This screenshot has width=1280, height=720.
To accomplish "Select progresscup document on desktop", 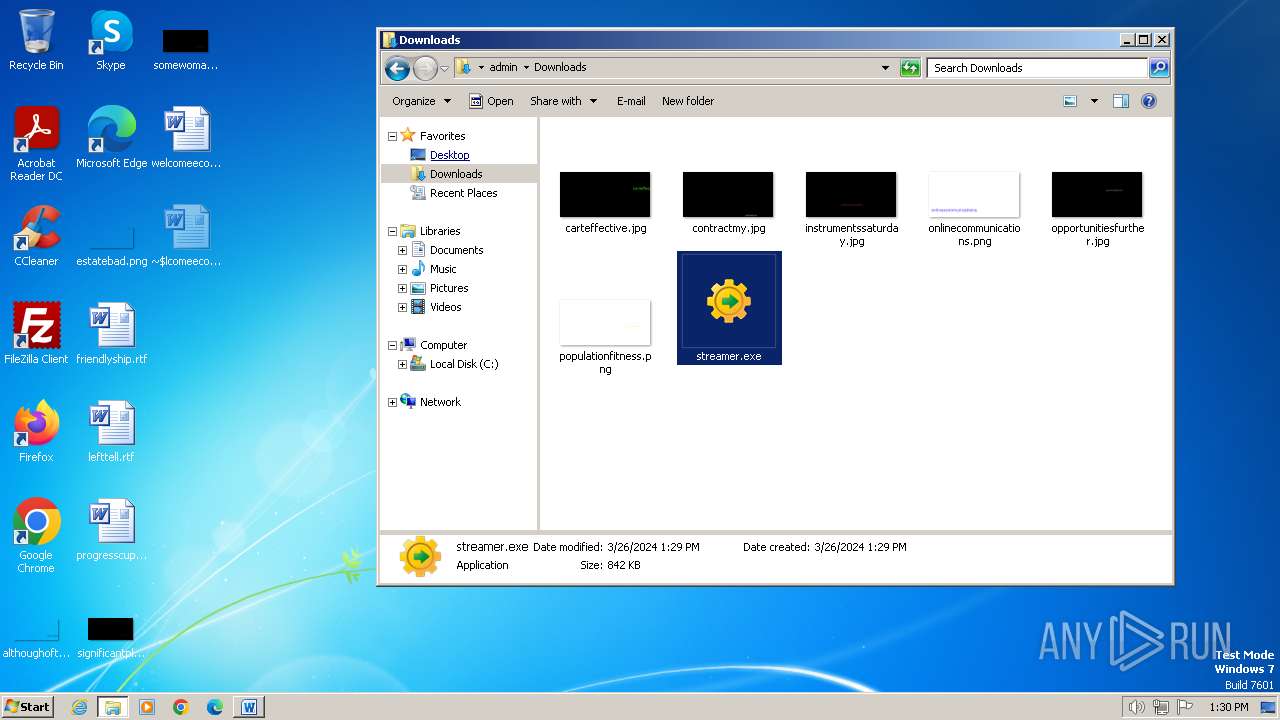I will point(111,530).
